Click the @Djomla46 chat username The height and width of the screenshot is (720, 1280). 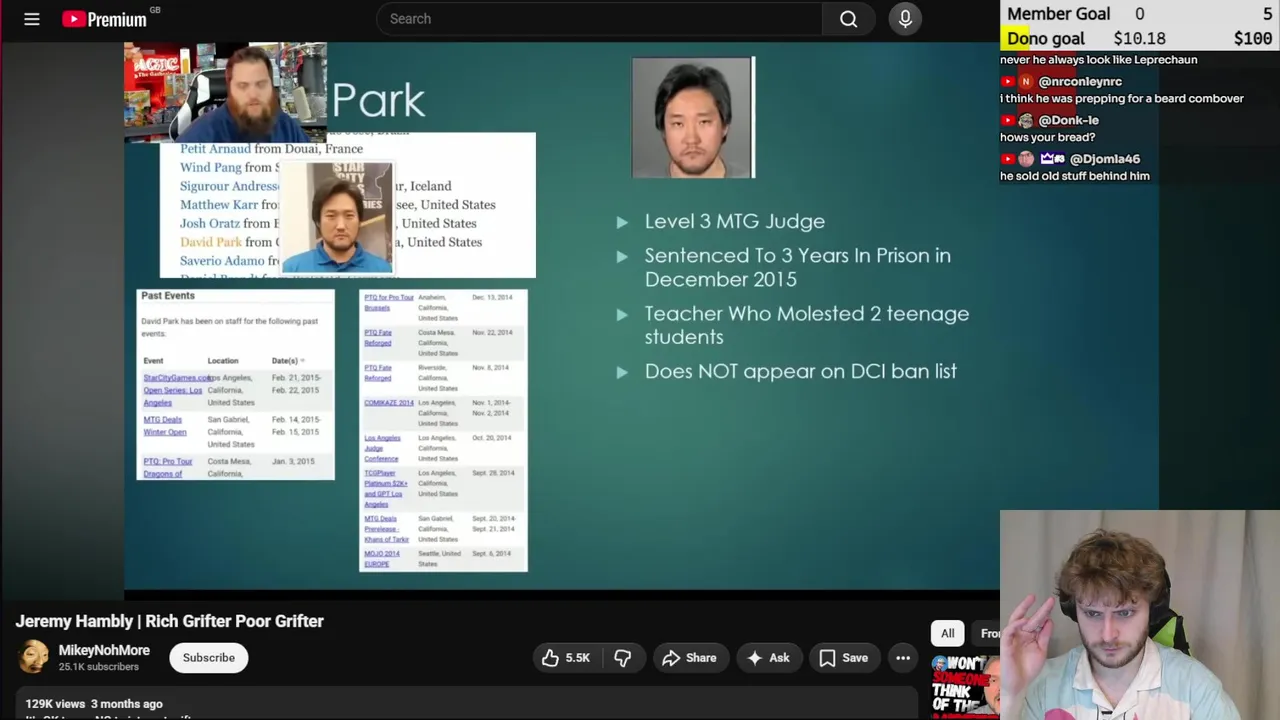coord(1104,159)
